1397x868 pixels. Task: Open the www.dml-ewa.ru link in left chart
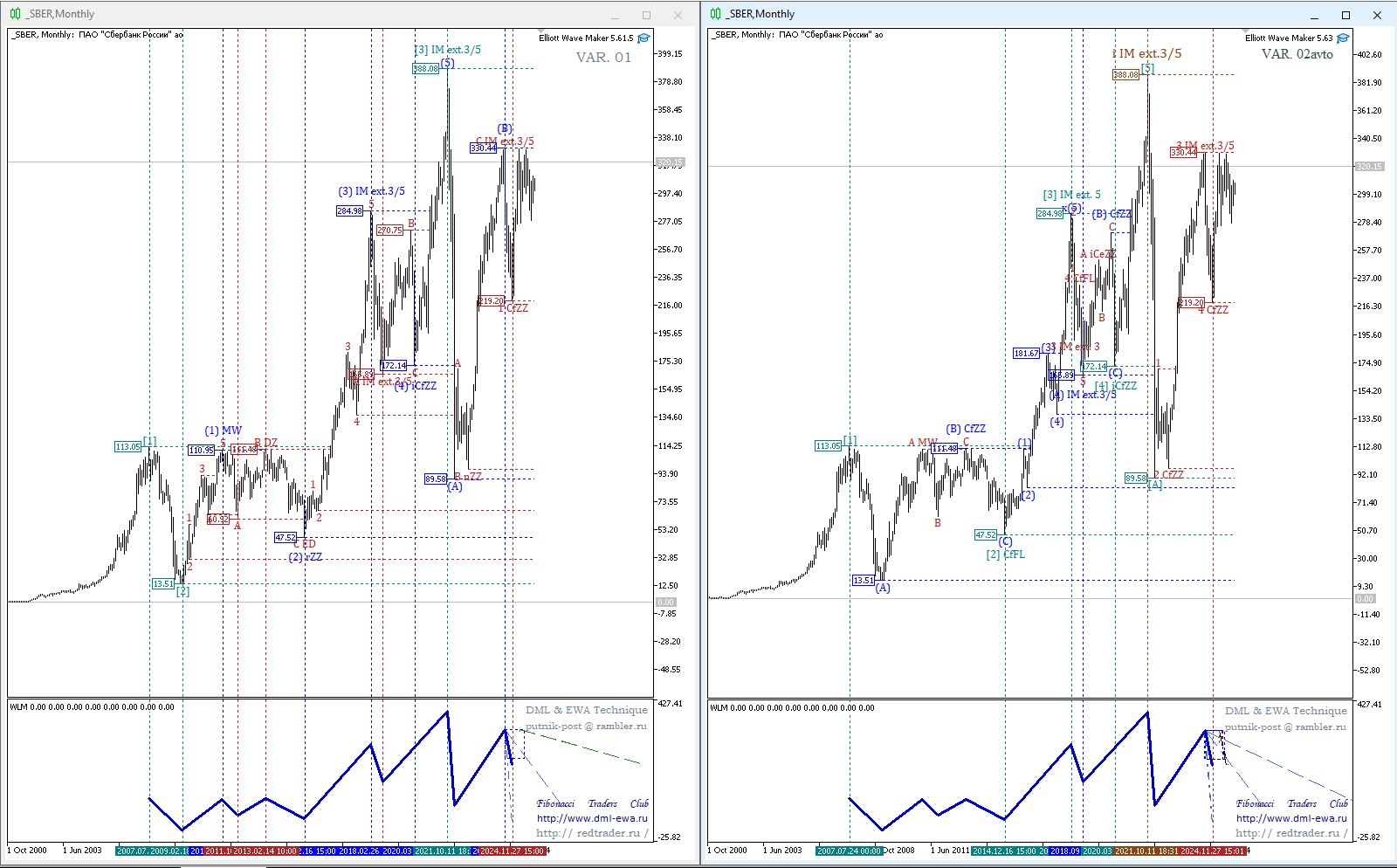coord(592,818)
